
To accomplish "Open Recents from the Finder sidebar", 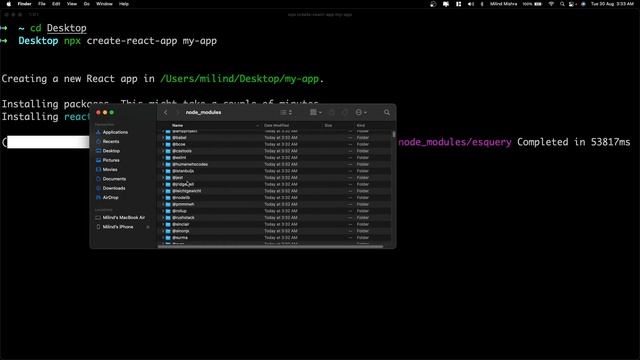I will click(107, 142).
